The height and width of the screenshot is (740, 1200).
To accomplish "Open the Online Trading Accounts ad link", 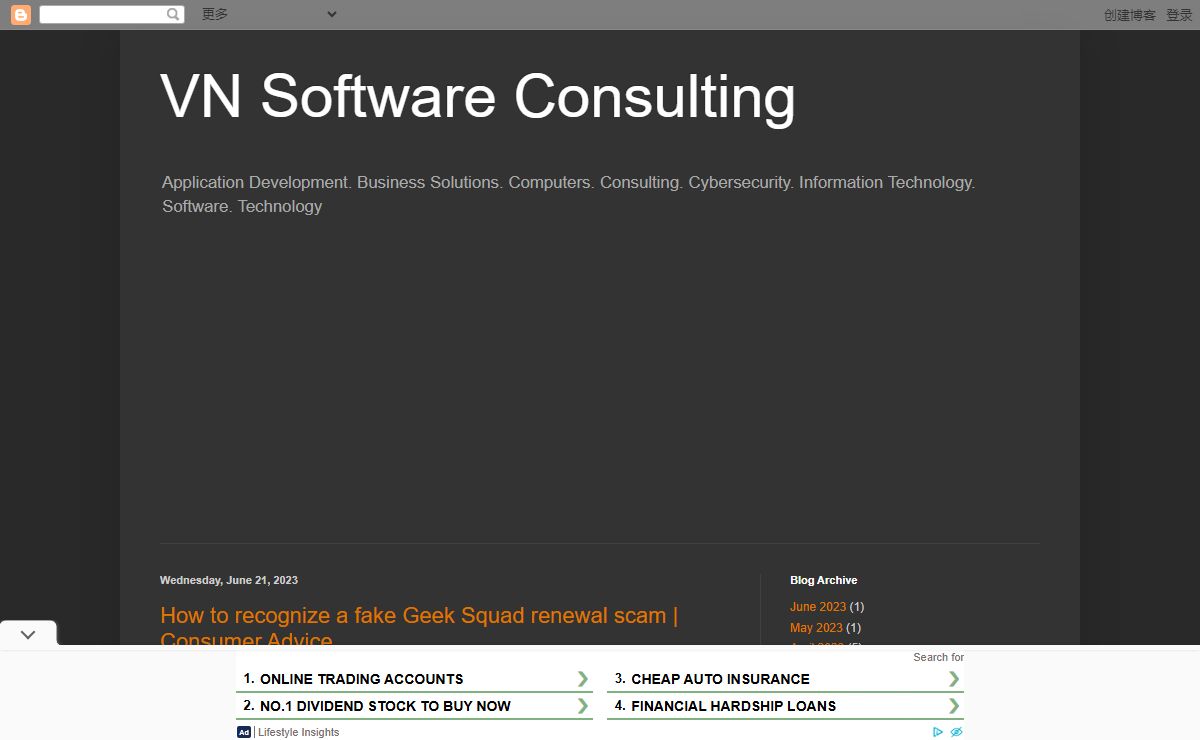I will tap(361, 679).
